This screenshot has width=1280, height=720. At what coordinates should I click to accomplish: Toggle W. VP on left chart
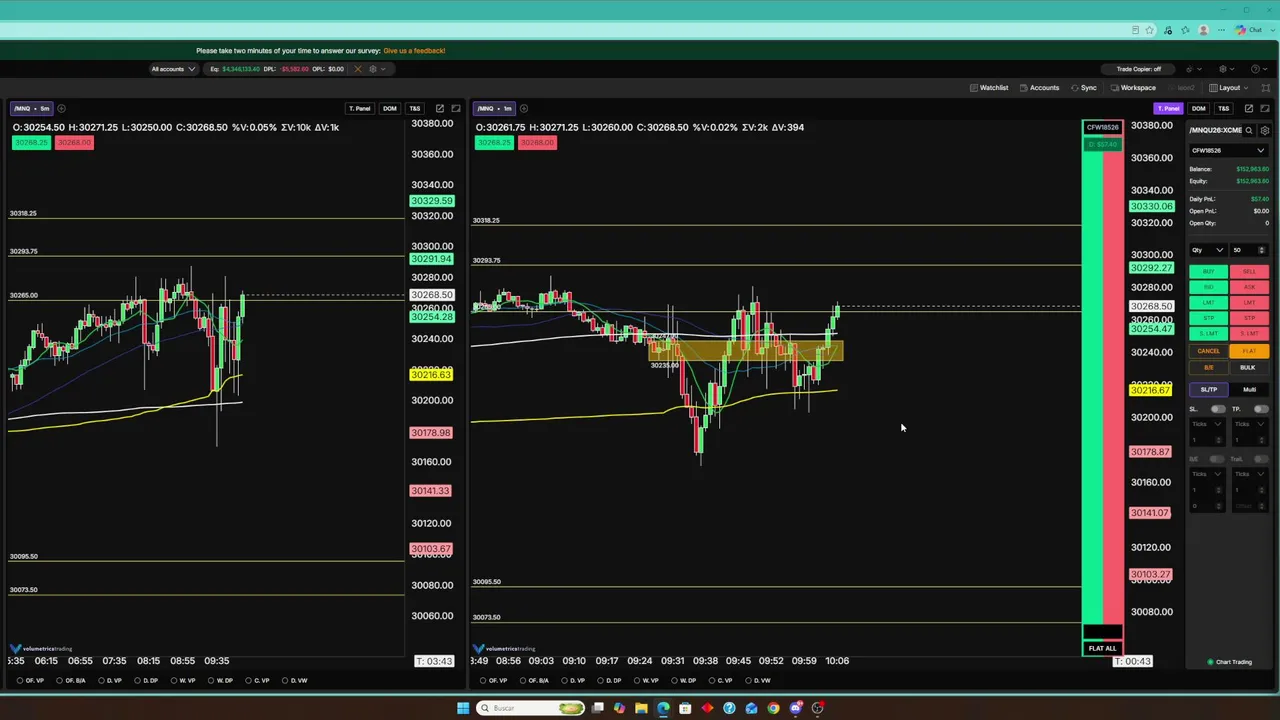(182, 680)
